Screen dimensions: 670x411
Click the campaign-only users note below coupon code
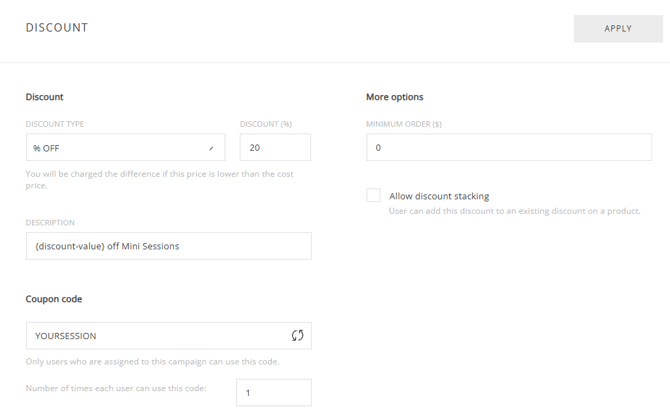tap(152, 362)
